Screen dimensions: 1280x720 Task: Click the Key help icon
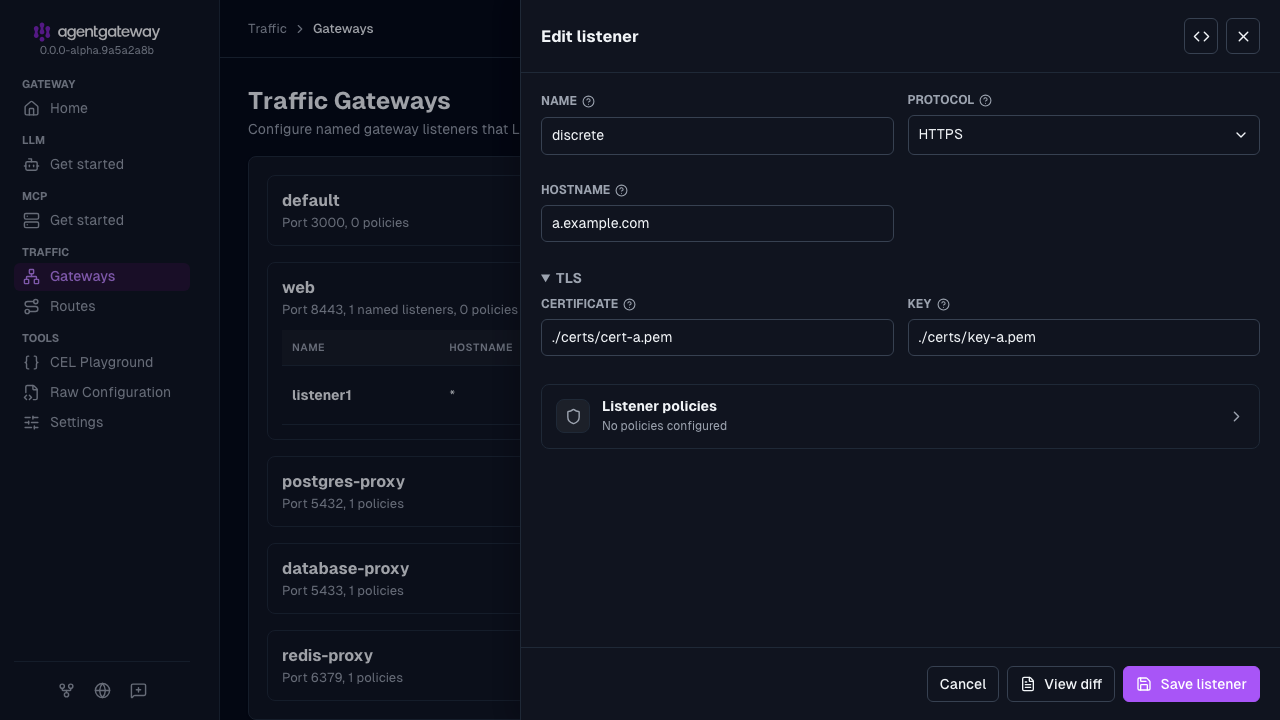click(x=943, y=304)
